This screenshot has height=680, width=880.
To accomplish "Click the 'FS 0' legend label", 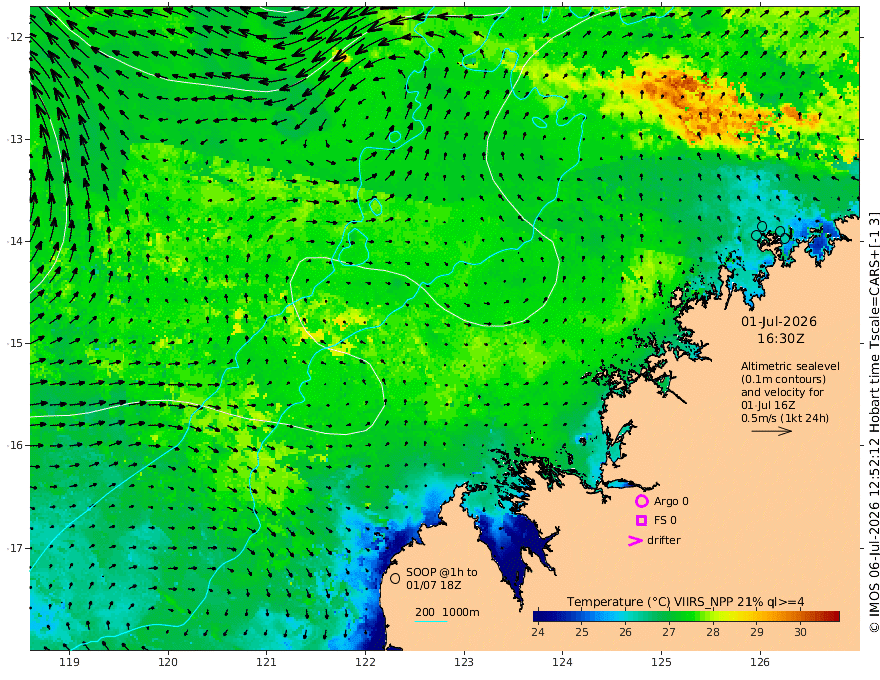I will pos(665,521).
